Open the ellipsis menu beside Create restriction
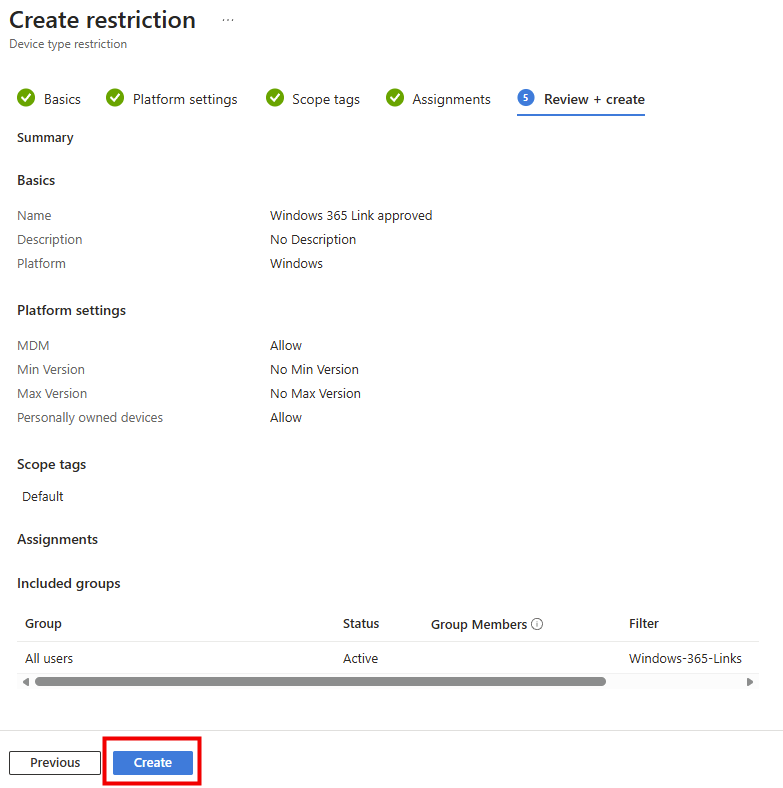Screen dimensions: 783x788 pos(228,20)
